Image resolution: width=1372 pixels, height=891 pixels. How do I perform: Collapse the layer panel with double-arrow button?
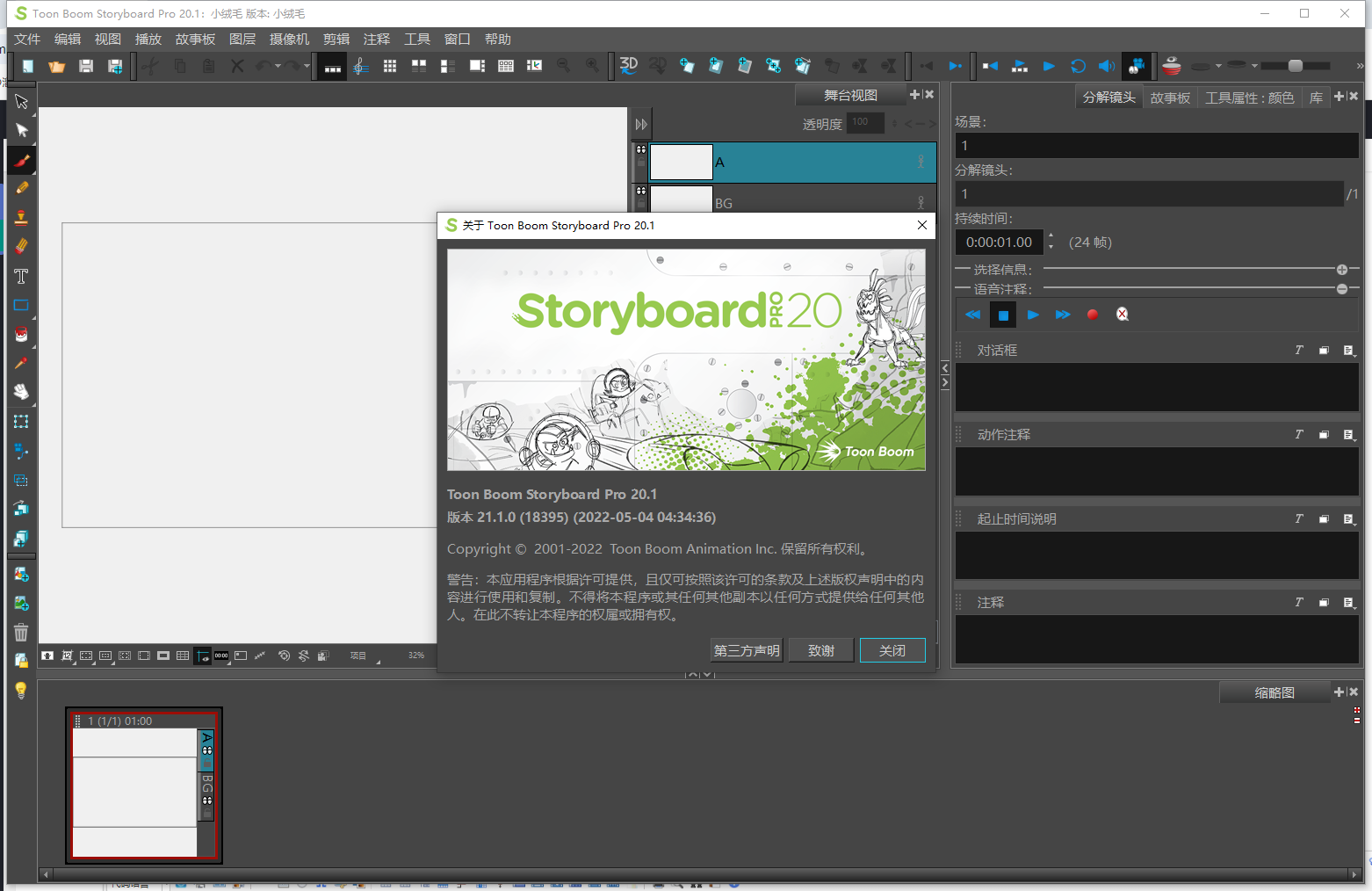tap(641, 124)
